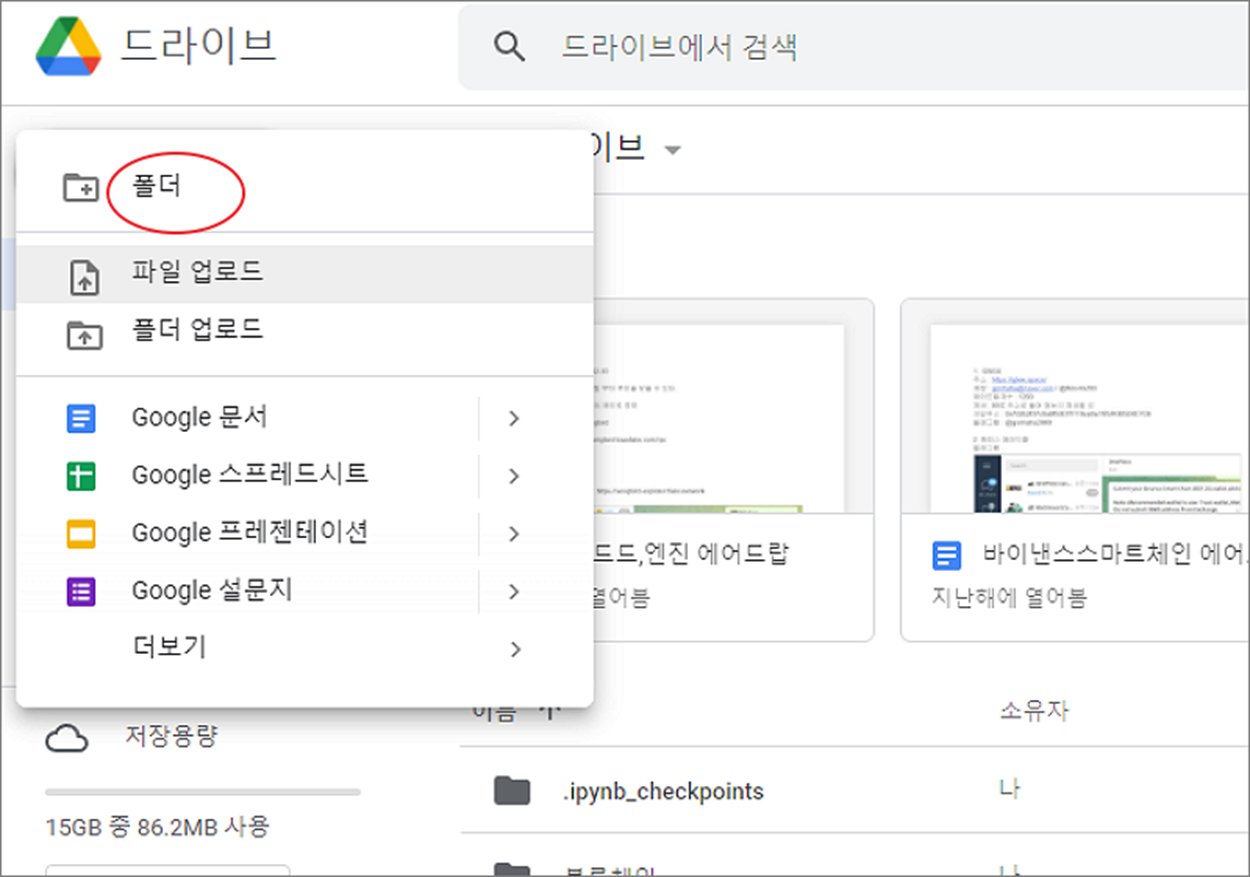Screen dimensions: 1250x877
Task: Choose 폴더 업로드 from the menu
Action: (x=305, y=331)
